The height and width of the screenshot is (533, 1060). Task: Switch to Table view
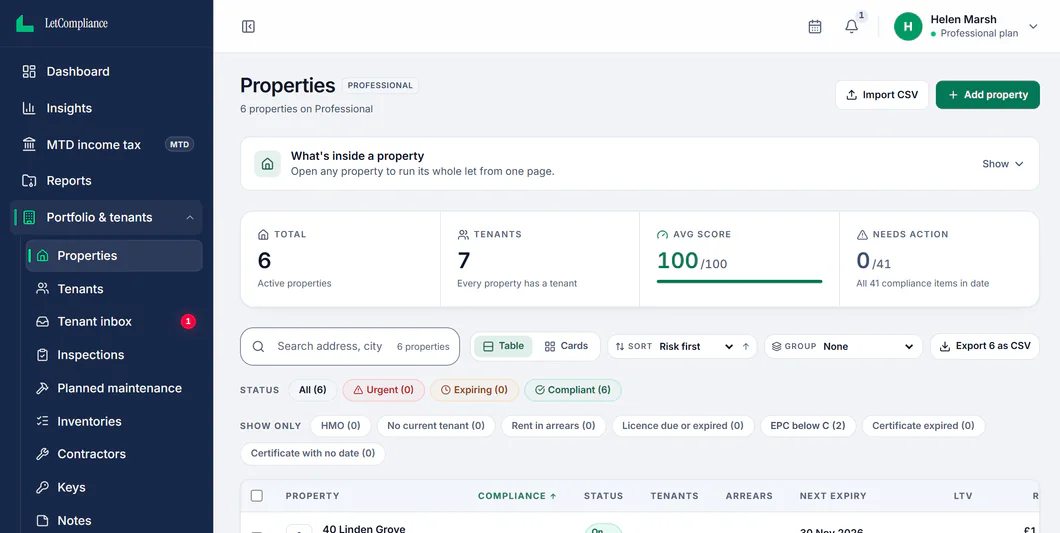tap(504, 346)
